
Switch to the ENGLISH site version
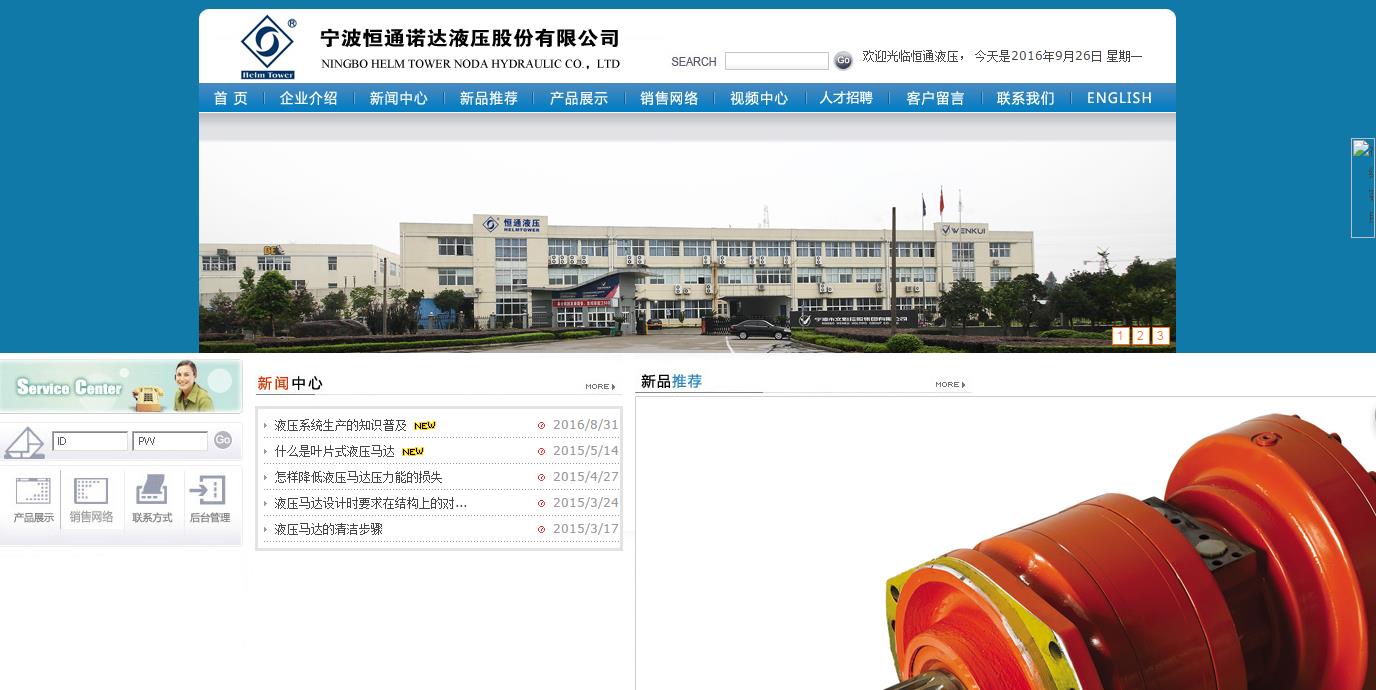pos(1119,98)
